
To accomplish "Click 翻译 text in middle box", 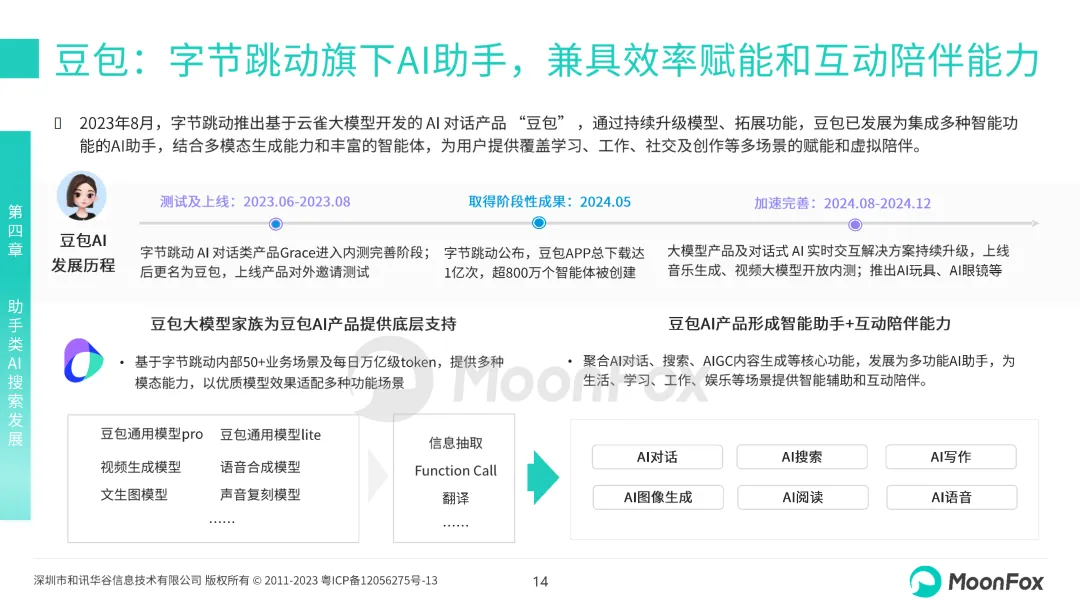I will 455,498.
